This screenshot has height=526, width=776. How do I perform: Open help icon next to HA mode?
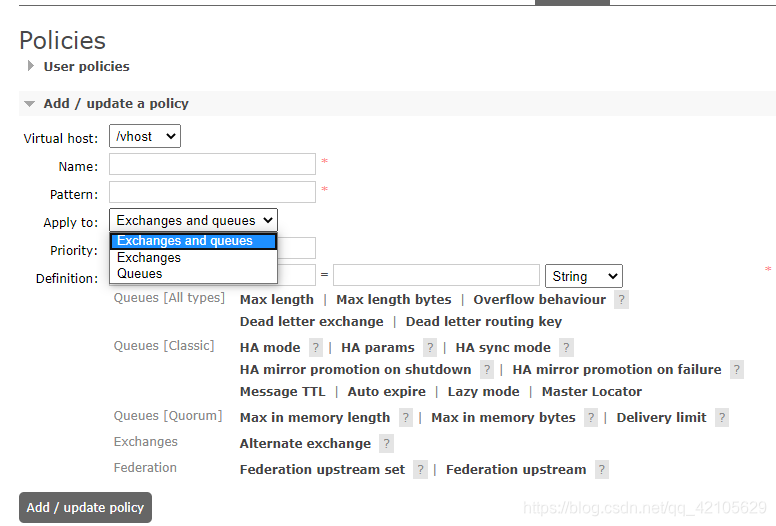tap(316, 348)
